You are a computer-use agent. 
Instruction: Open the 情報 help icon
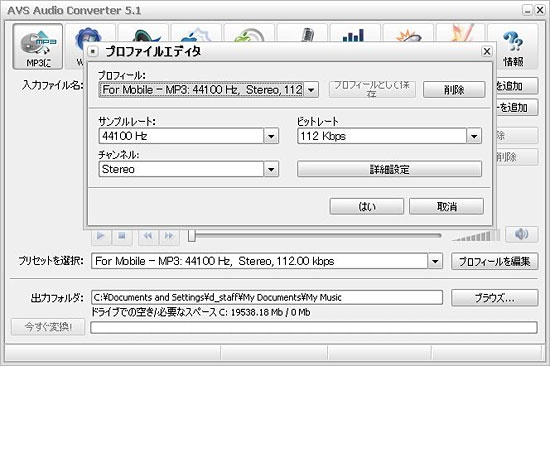click(x=513, y=46)
